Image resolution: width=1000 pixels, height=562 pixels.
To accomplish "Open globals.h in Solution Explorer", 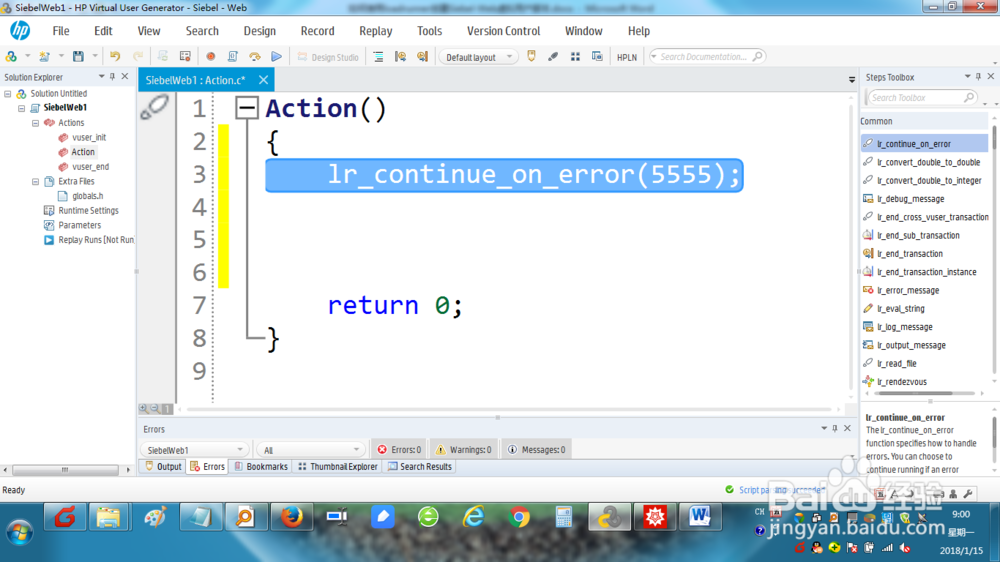I will [87, 196].
